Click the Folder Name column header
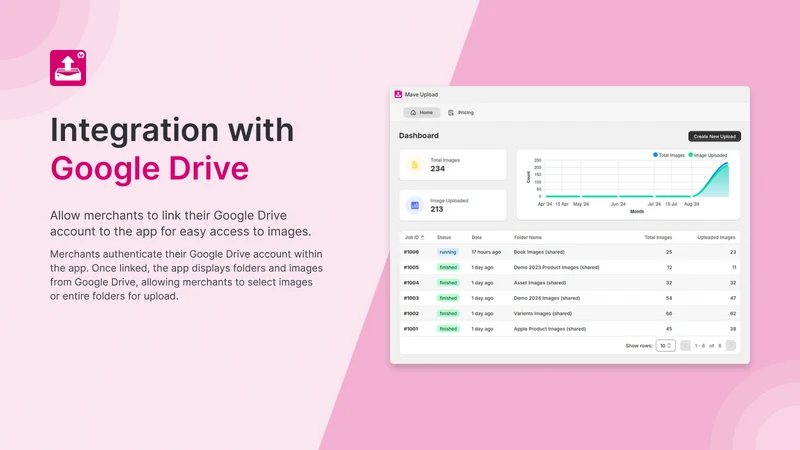 [x=528, y=237]
